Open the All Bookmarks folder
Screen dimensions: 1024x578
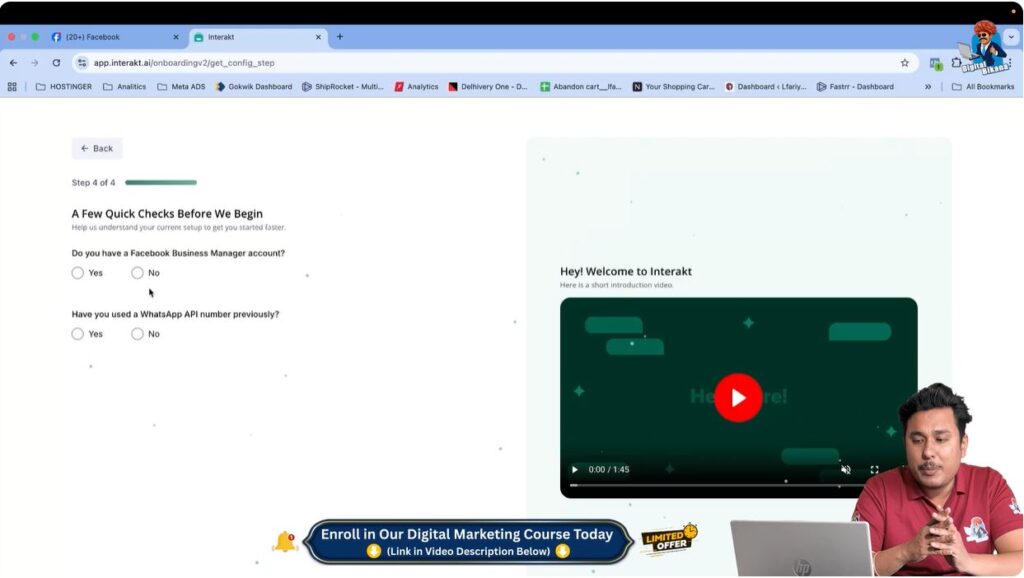pos(983,86)
